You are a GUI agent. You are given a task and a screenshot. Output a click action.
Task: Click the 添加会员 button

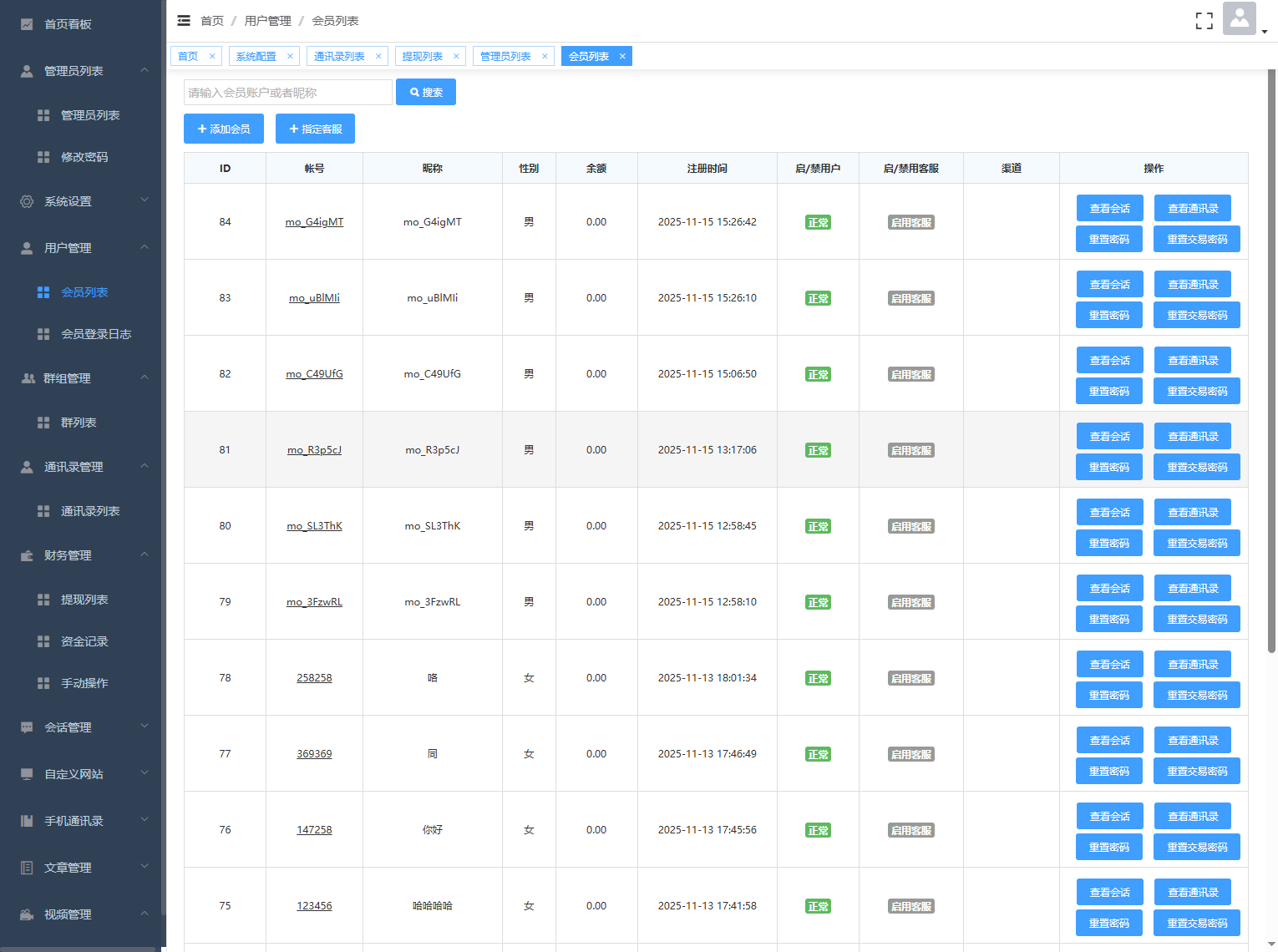click(x=224, y=129)
